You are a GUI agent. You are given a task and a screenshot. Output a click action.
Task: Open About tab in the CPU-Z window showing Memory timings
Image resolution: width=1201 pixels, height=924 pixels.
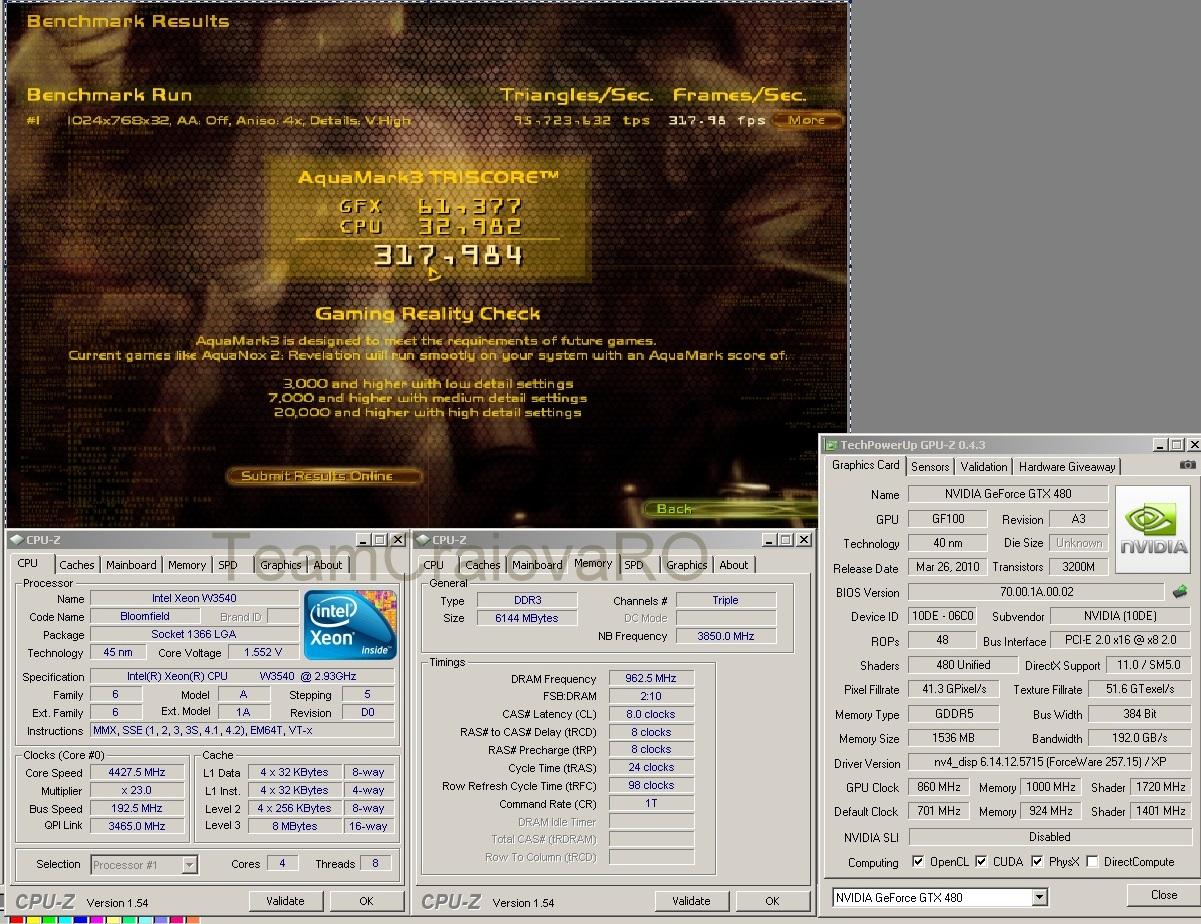734,565
